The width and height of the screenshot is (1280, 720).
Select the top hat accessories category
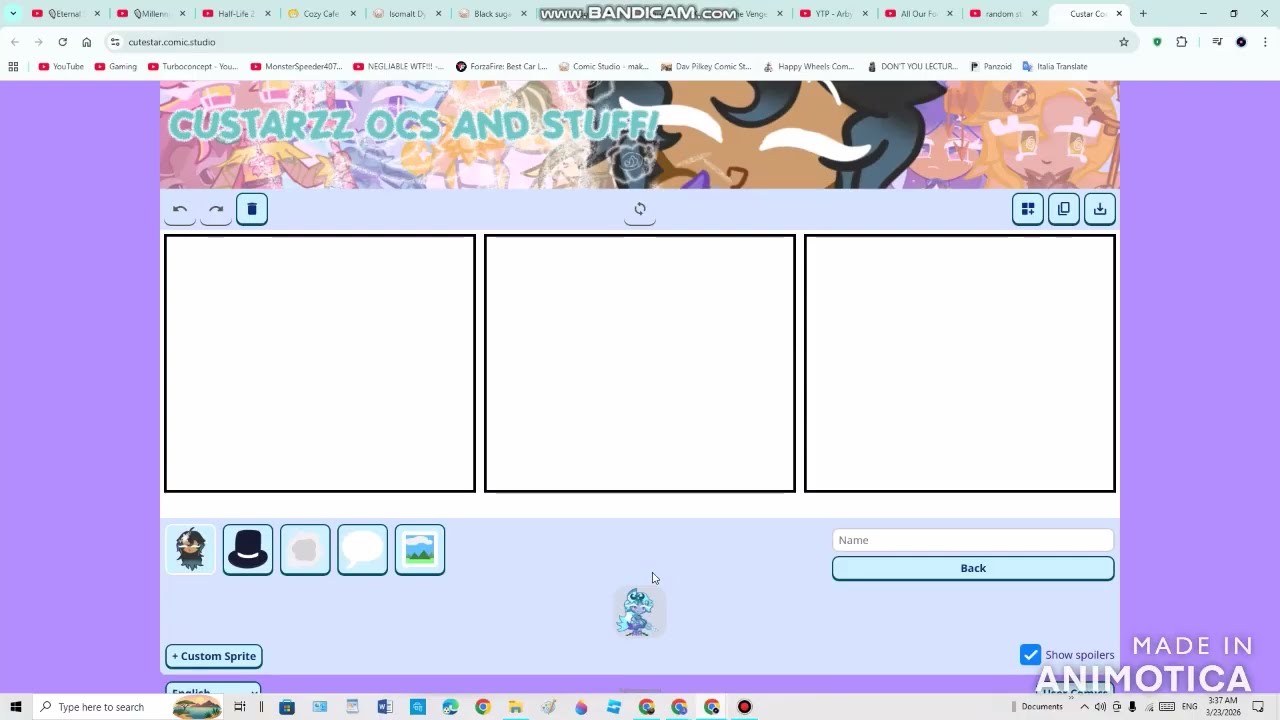pos(248,550)
